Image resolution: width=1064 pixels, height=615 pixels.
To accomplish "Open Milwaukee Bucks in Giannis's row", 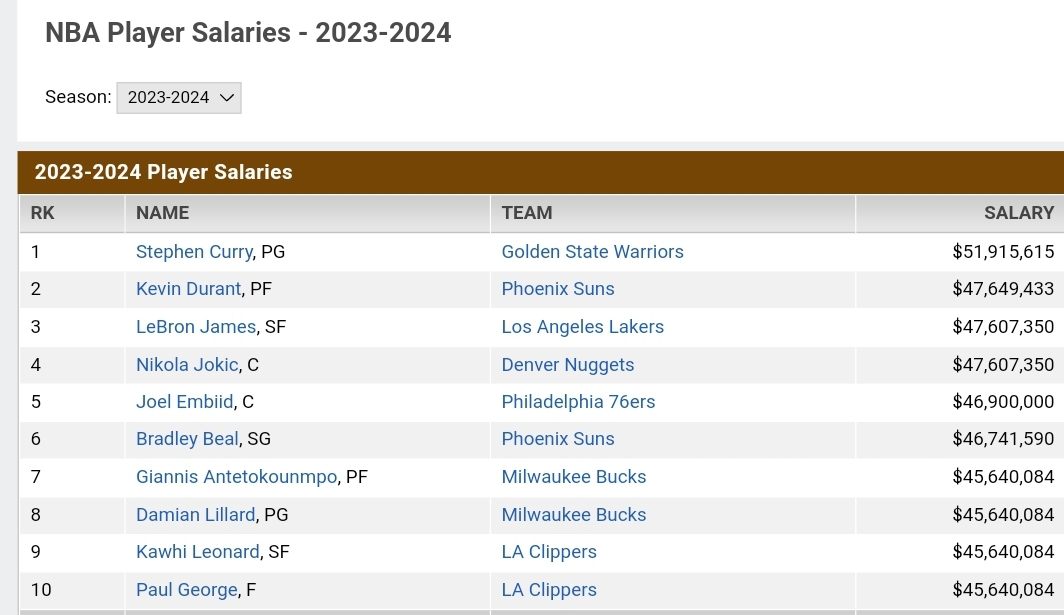I will pyautogui.click(x=573, y=477).
